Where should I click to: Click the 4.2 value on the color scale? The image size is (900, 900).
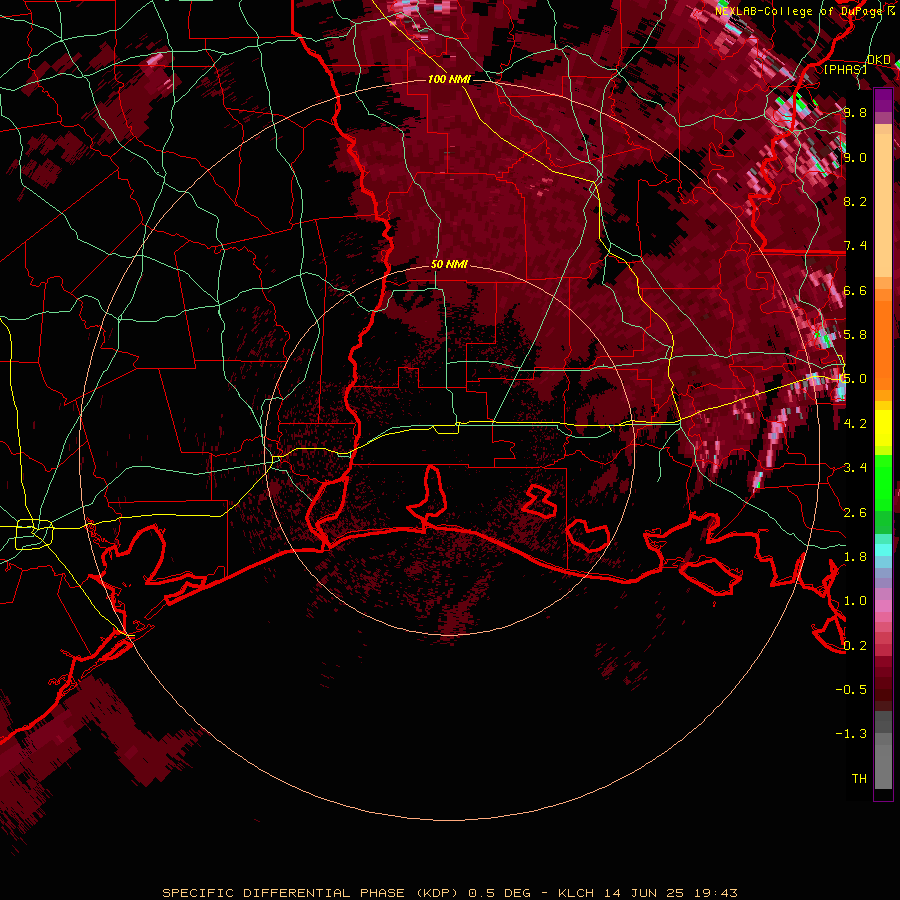(x=855, y=424)
